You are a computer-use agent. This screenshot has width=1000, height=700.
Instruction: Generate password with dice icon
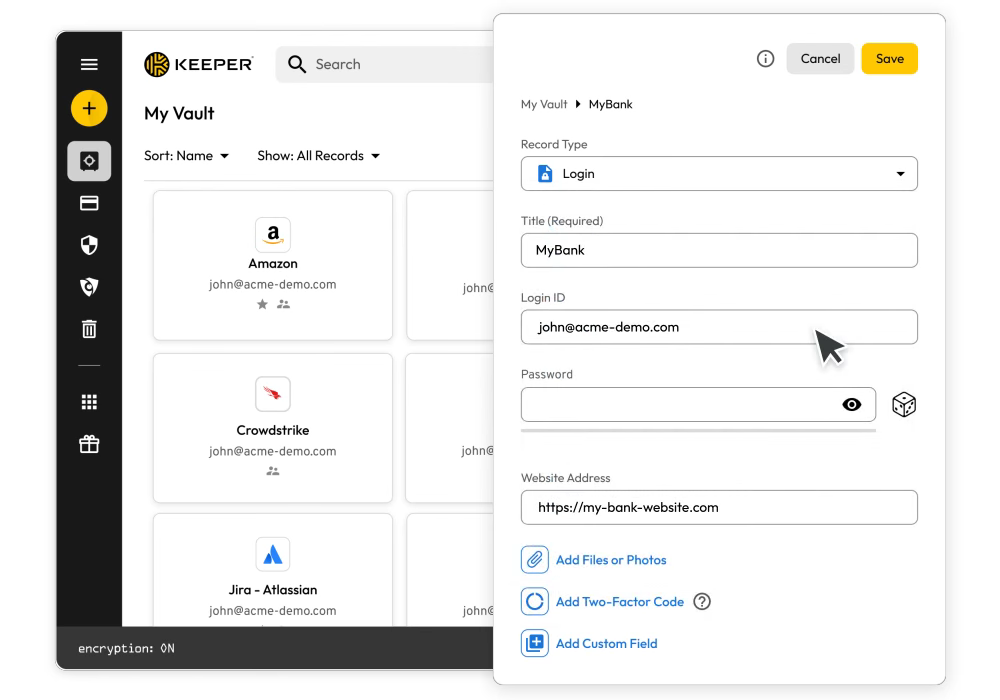pos(904,405)
